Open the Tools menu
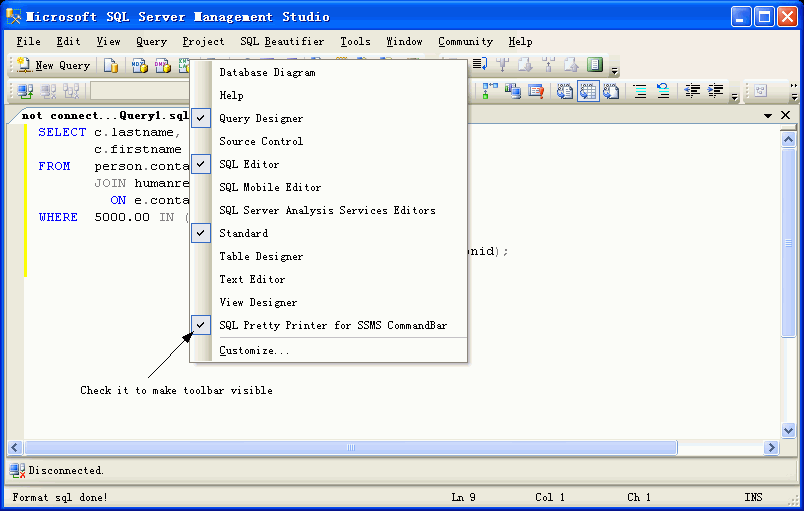This screenshot has height=511, width=804. point(355,42)
